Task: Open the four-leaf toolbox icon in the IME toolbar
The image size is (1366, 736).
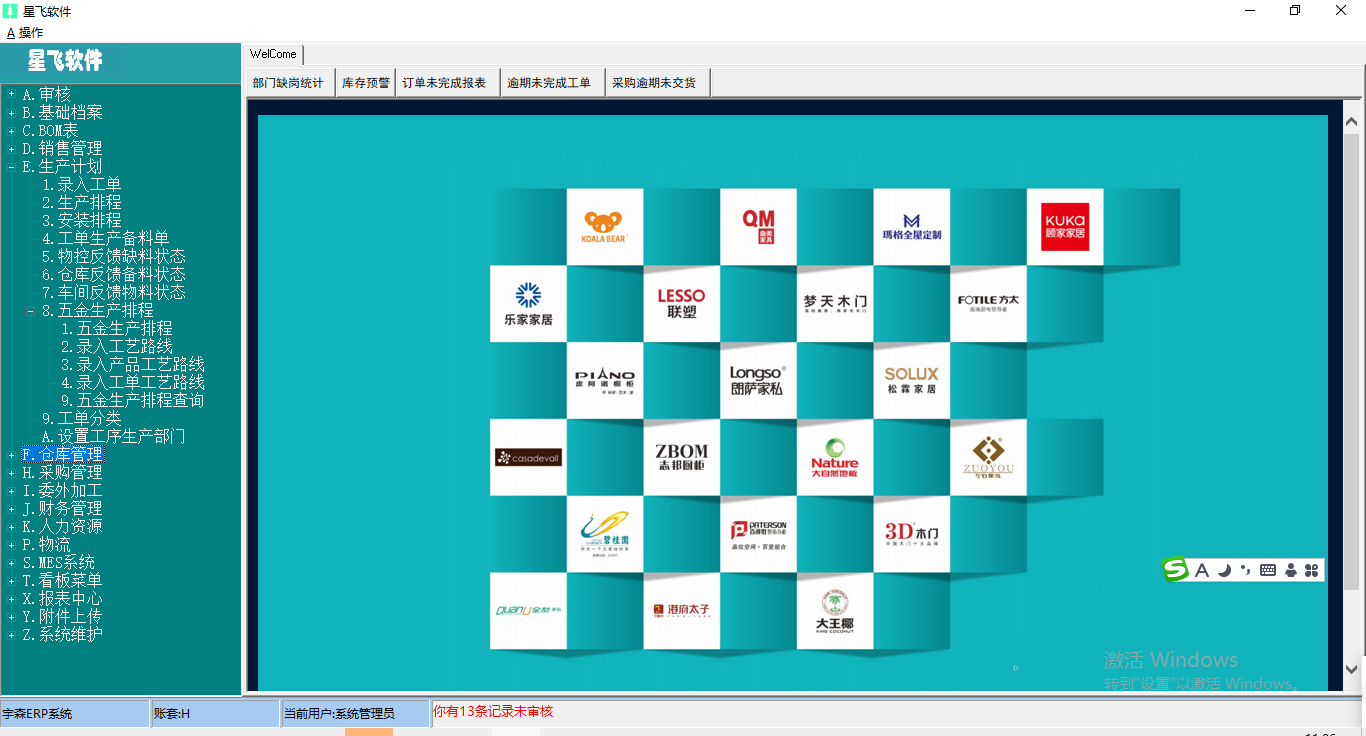Action: tap(1312, 570)
